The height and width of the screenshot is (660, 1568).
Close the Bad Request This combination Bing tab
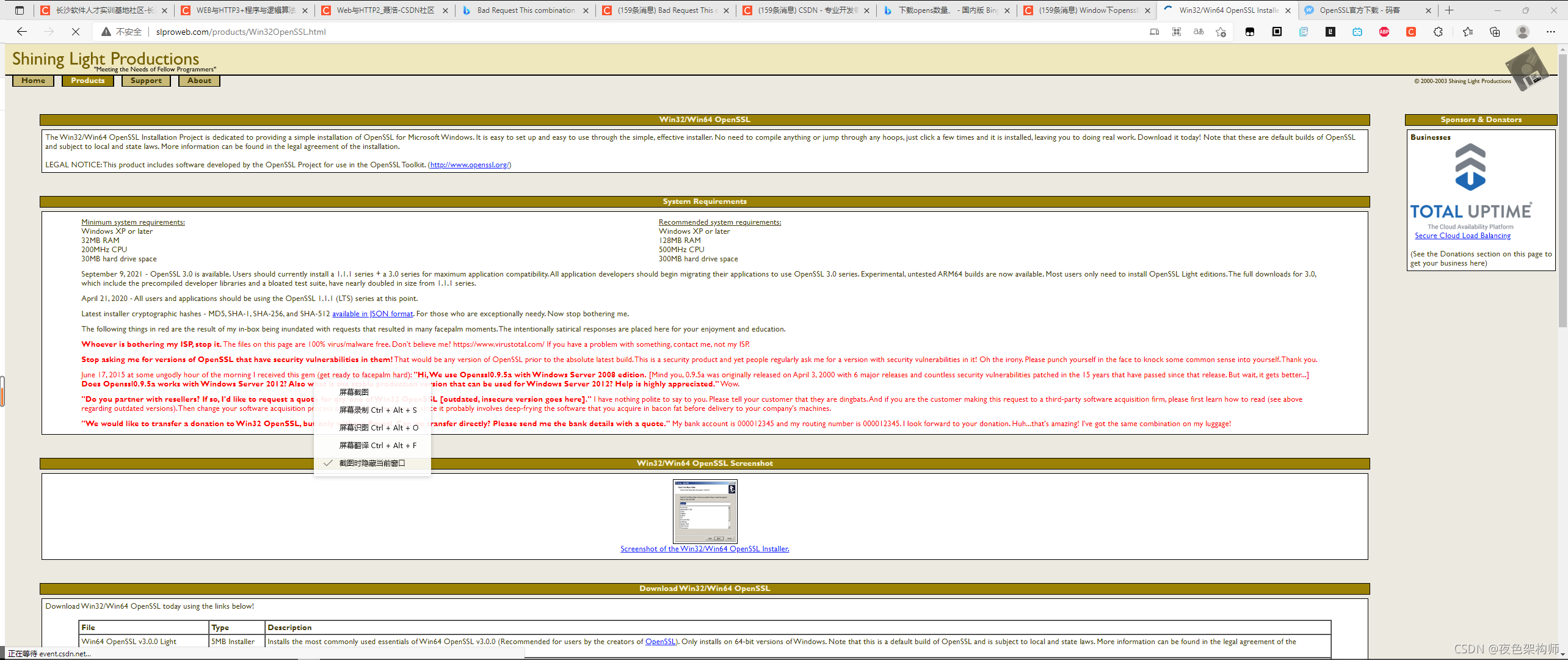click(x=586, y=10)
